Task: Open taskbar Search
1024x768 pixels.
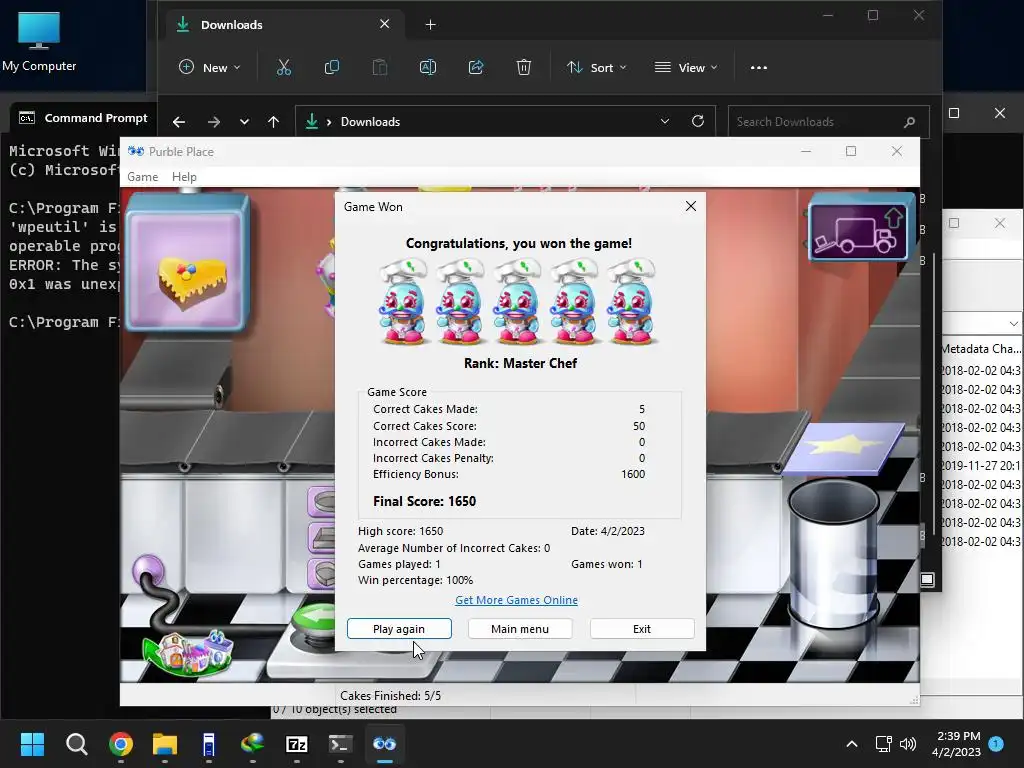Action: tap(76, 744)
